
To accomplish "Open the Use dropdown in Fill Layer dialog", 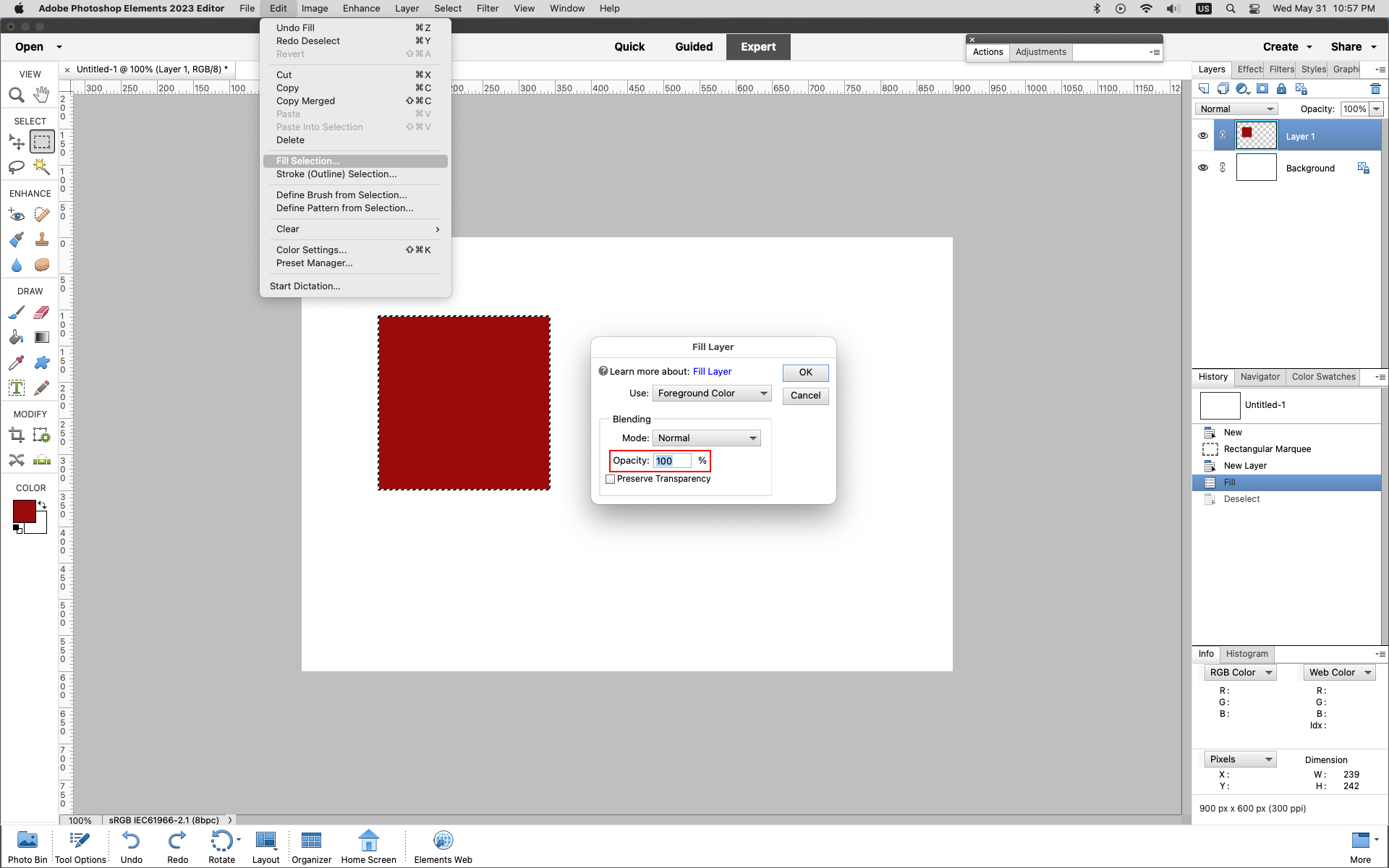I will 711,393.
